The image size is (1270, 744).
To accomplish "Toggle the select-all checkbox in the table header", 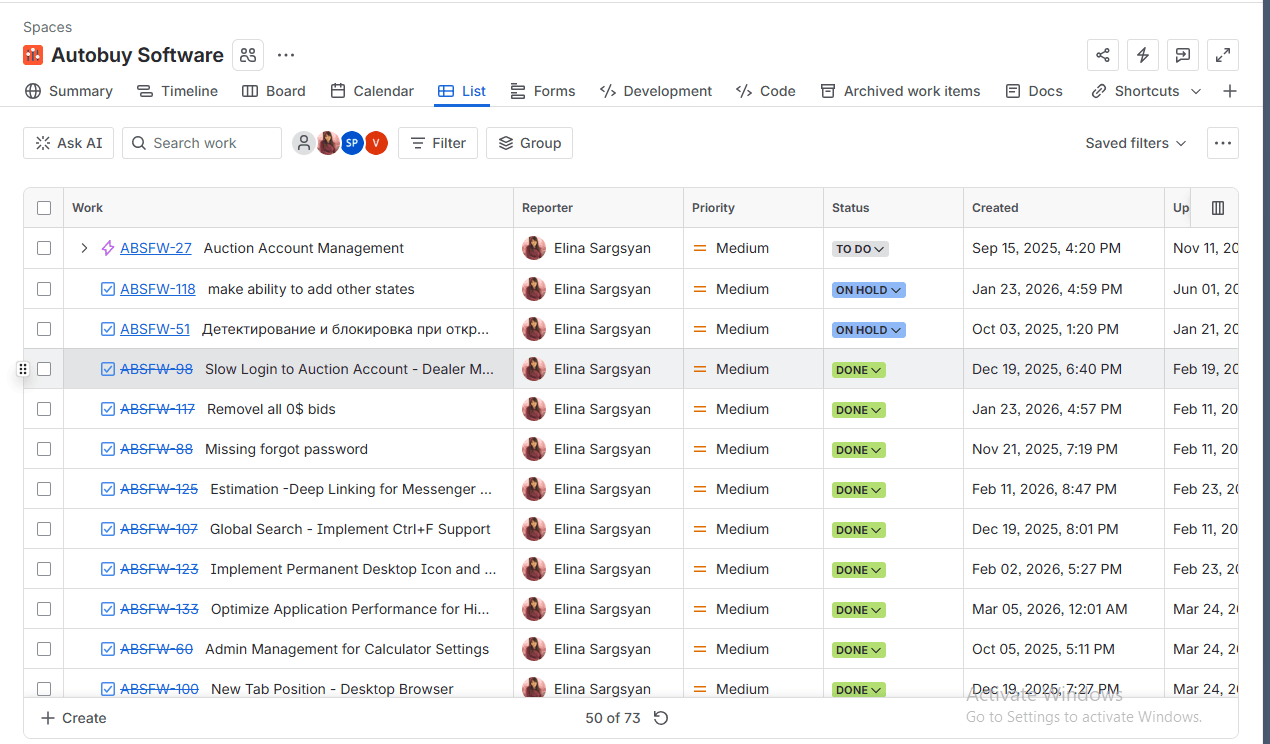I will click(x=44, y=208).
